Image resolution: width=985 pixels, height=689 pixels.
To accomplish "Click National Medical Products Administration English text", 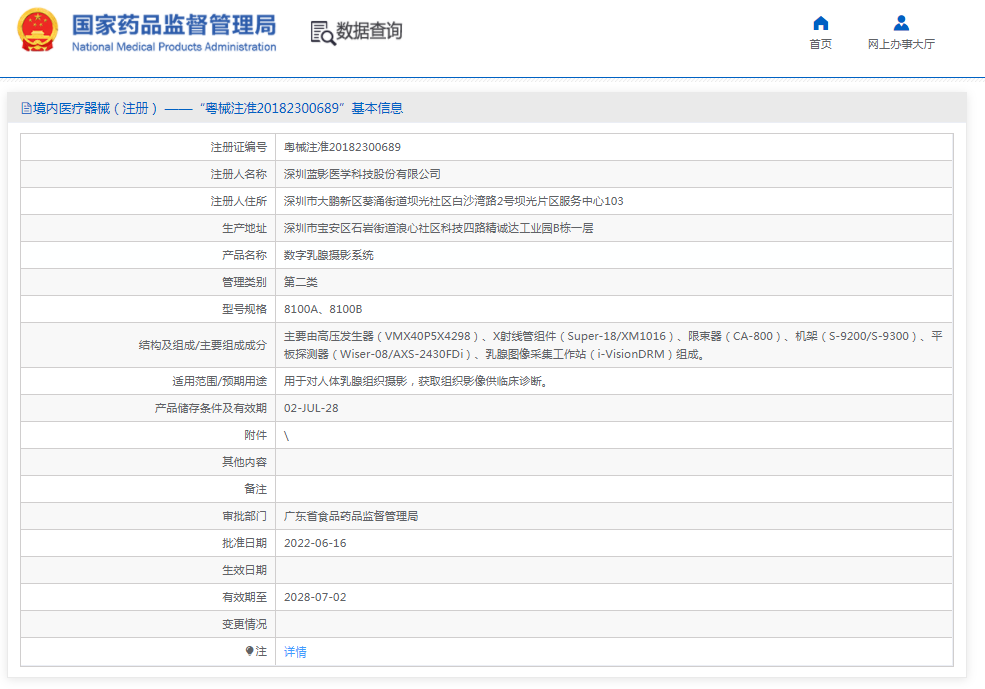I will 174,47.
